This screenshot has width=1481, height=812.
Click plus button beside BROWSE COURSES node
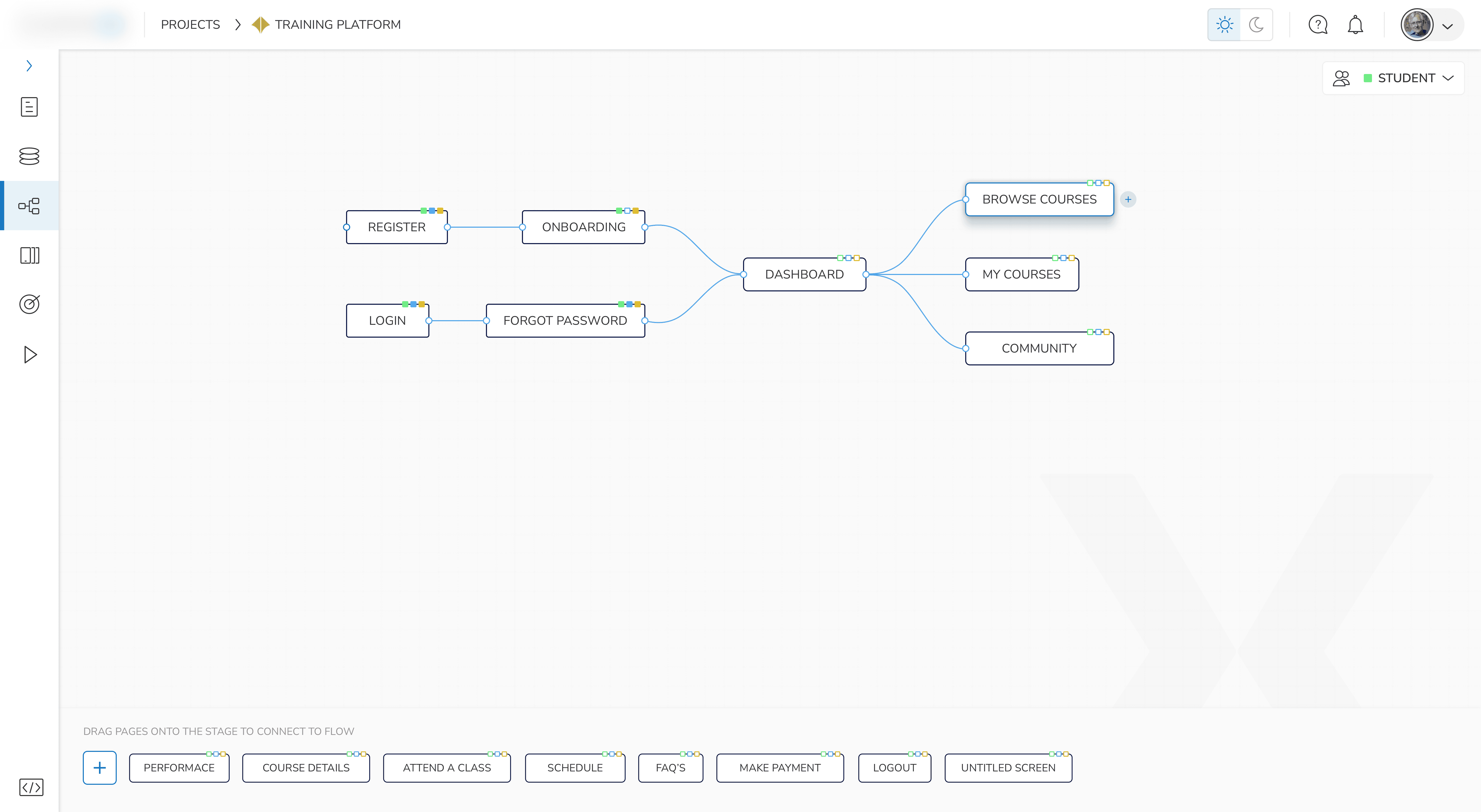click(x=1128, y=199)
